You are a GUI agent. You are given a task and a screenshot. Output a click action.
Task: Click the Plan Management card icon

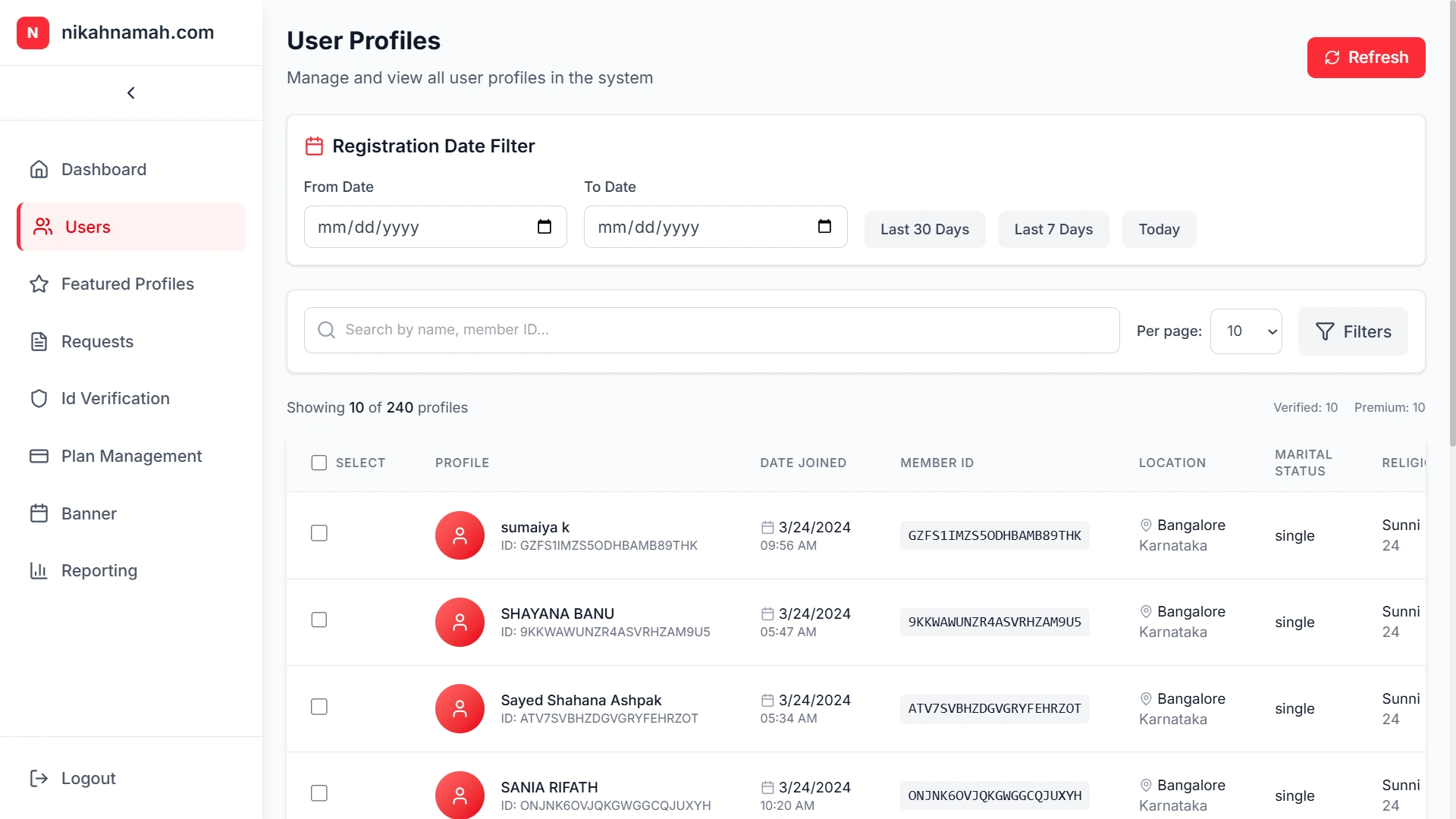(39, 456)
